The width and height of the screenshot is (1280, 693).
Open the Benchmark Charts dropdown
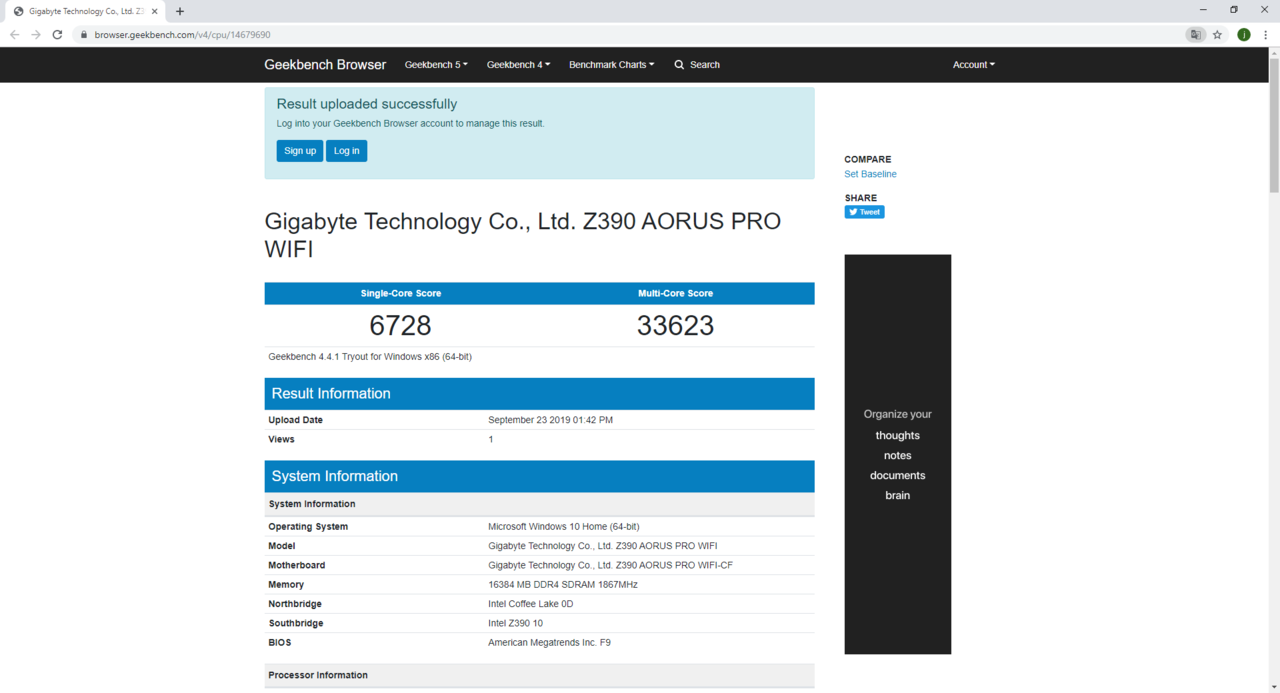point(612,65)
